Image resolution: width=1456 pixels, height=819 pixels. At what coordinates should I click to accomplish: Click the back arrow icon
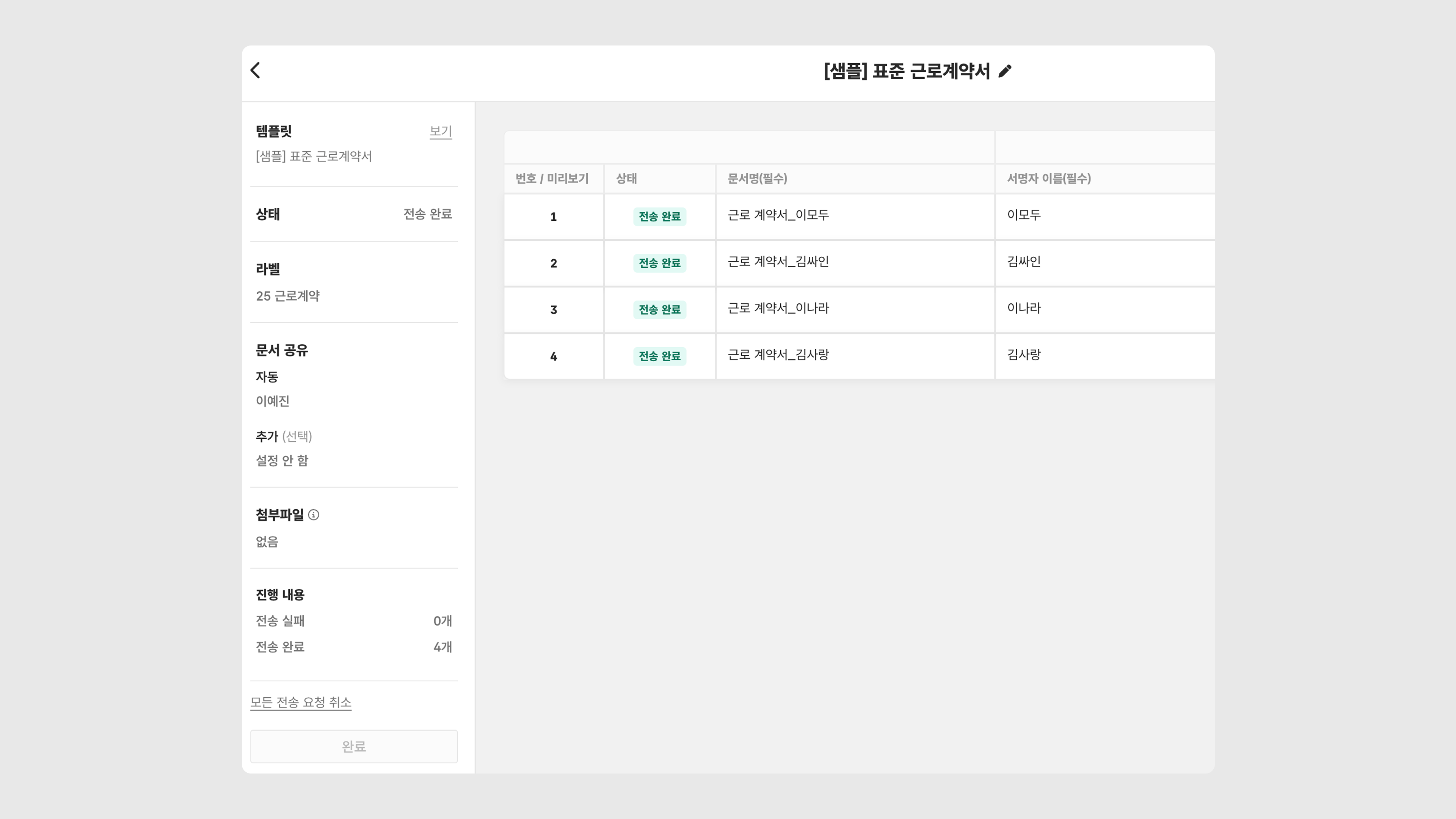coord(256,71)
